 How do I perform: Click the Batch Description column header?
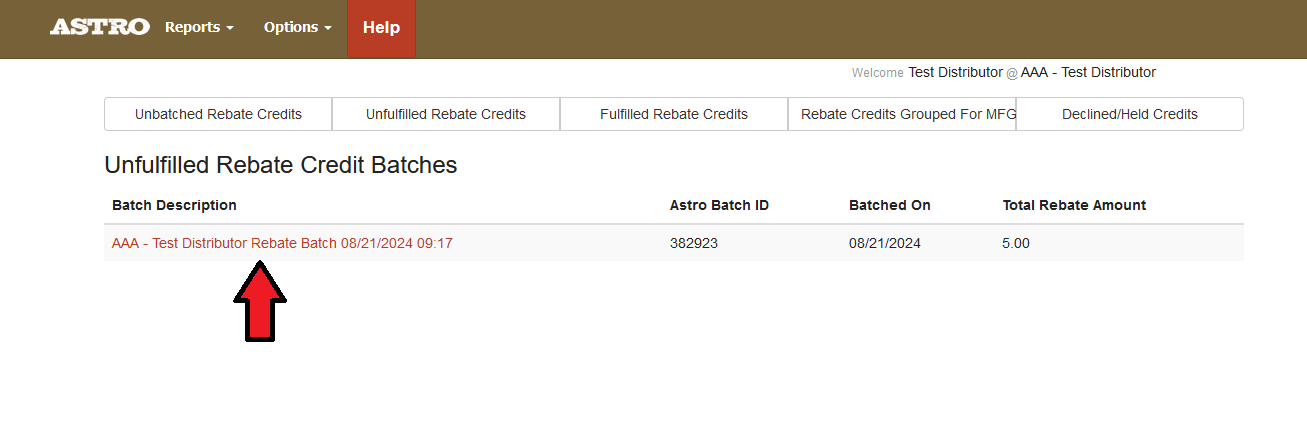174,205
